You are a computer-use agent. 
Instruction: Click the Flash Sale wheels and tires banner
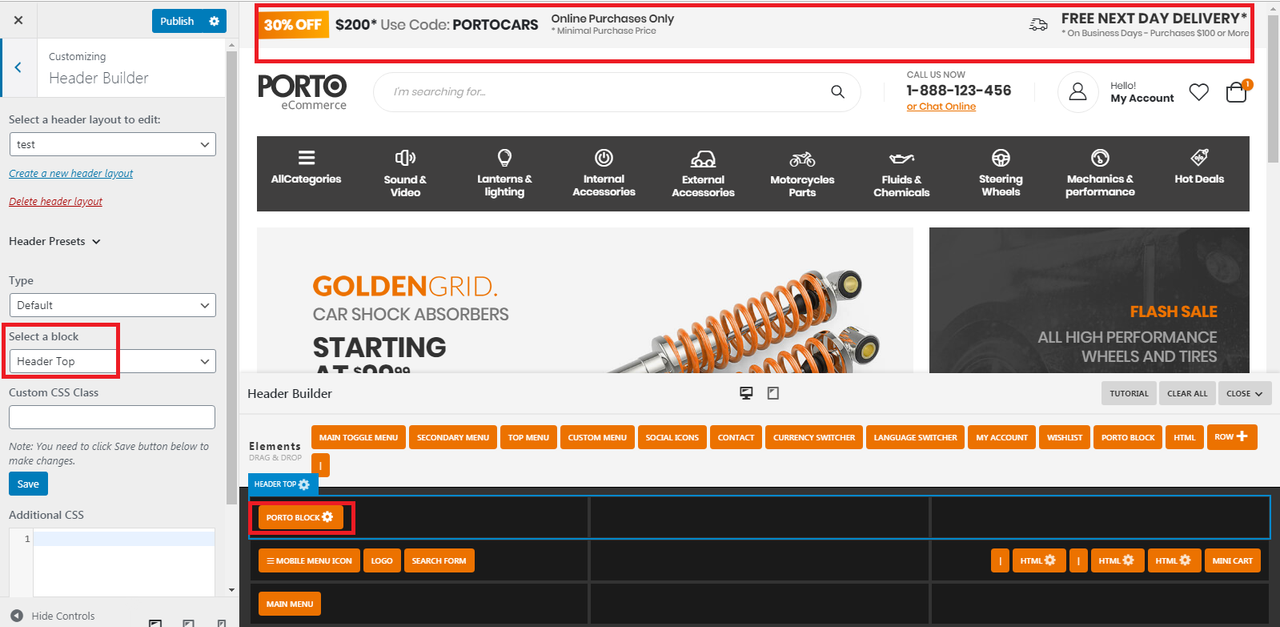pos(1089,300)
